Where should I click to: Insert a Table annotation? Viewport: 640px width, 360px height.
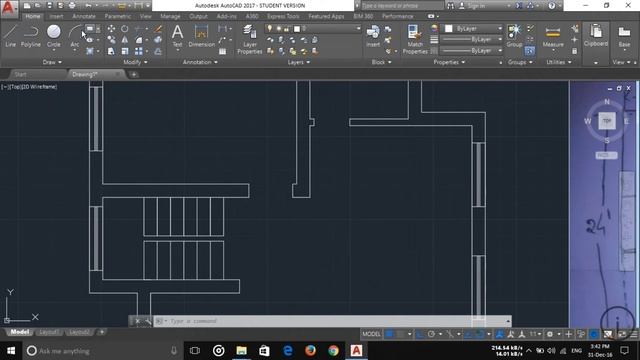pyautogui.click(x=222, y=51)
